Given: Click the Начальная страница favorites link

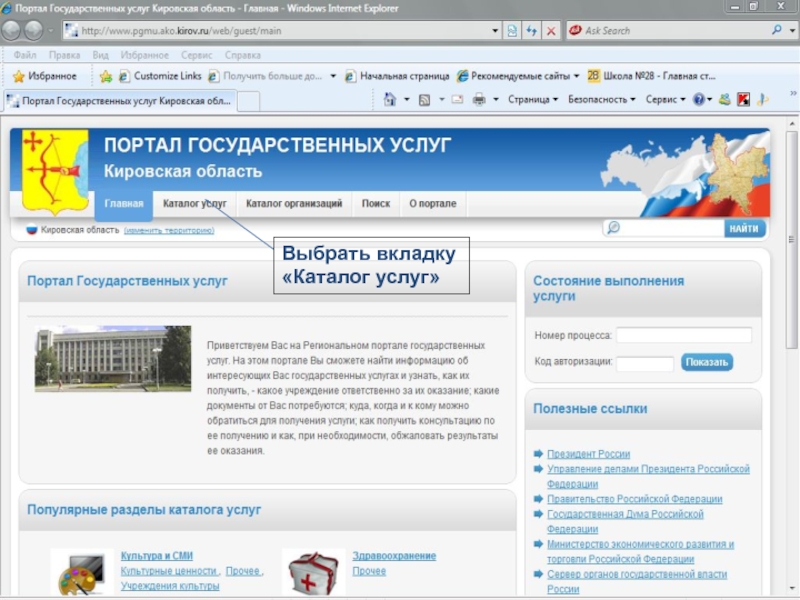Looking at the screenshot, I should coord(397,76).
